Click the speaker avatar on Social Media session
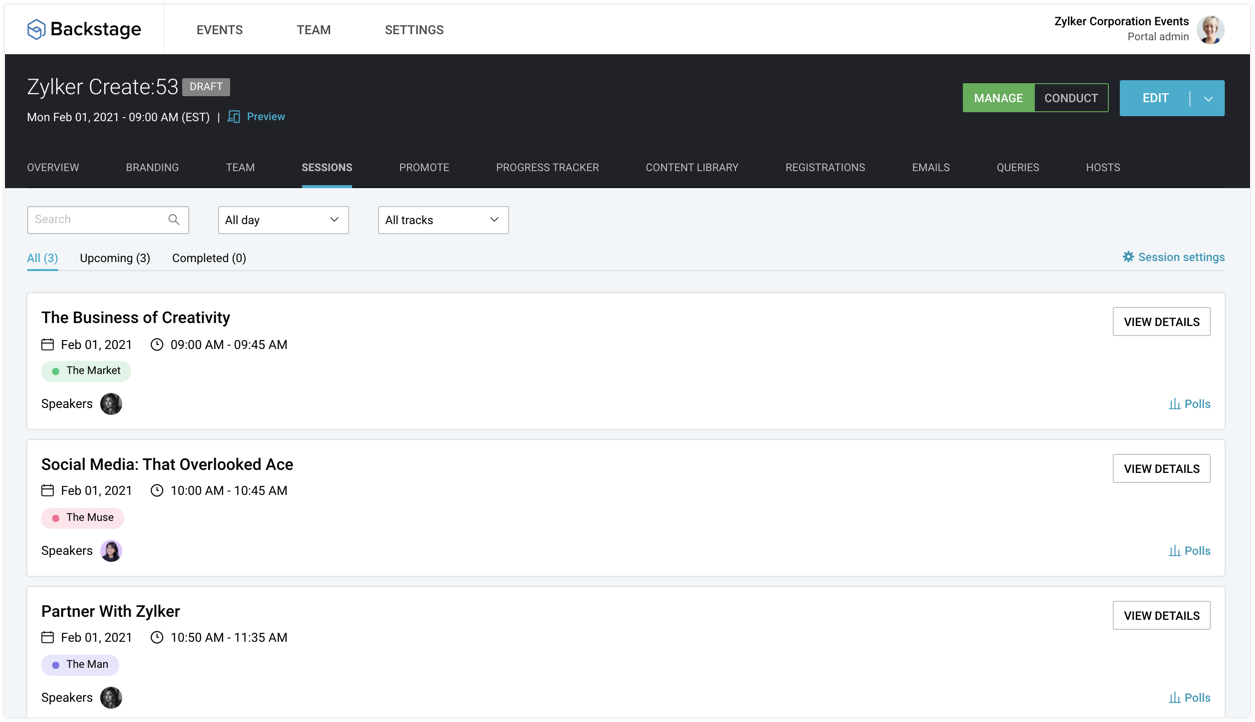This screenshot has width=1255, height=722. pyautogui.click(x=111, y=550)
